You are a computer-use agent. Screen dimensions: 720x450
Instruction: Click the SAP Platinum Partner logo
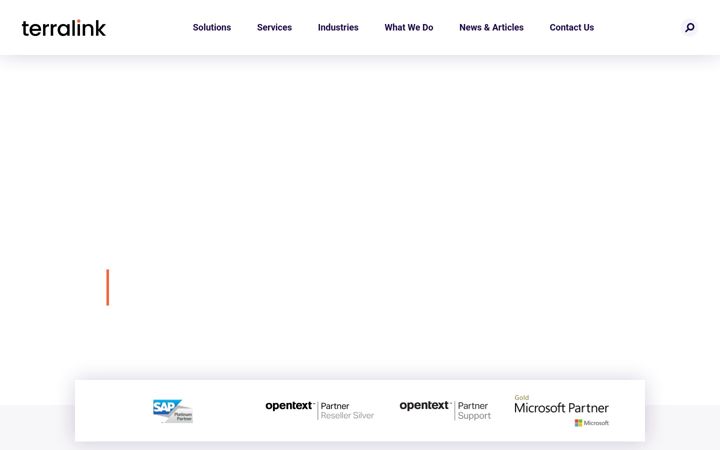coord(173,411)
